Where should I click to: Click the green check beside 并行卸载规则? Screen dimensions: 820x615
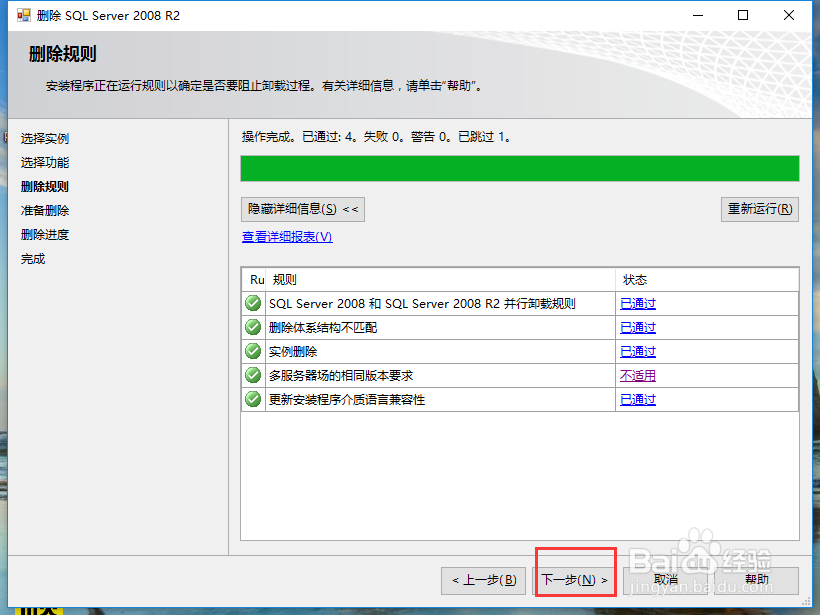[253, 303]
